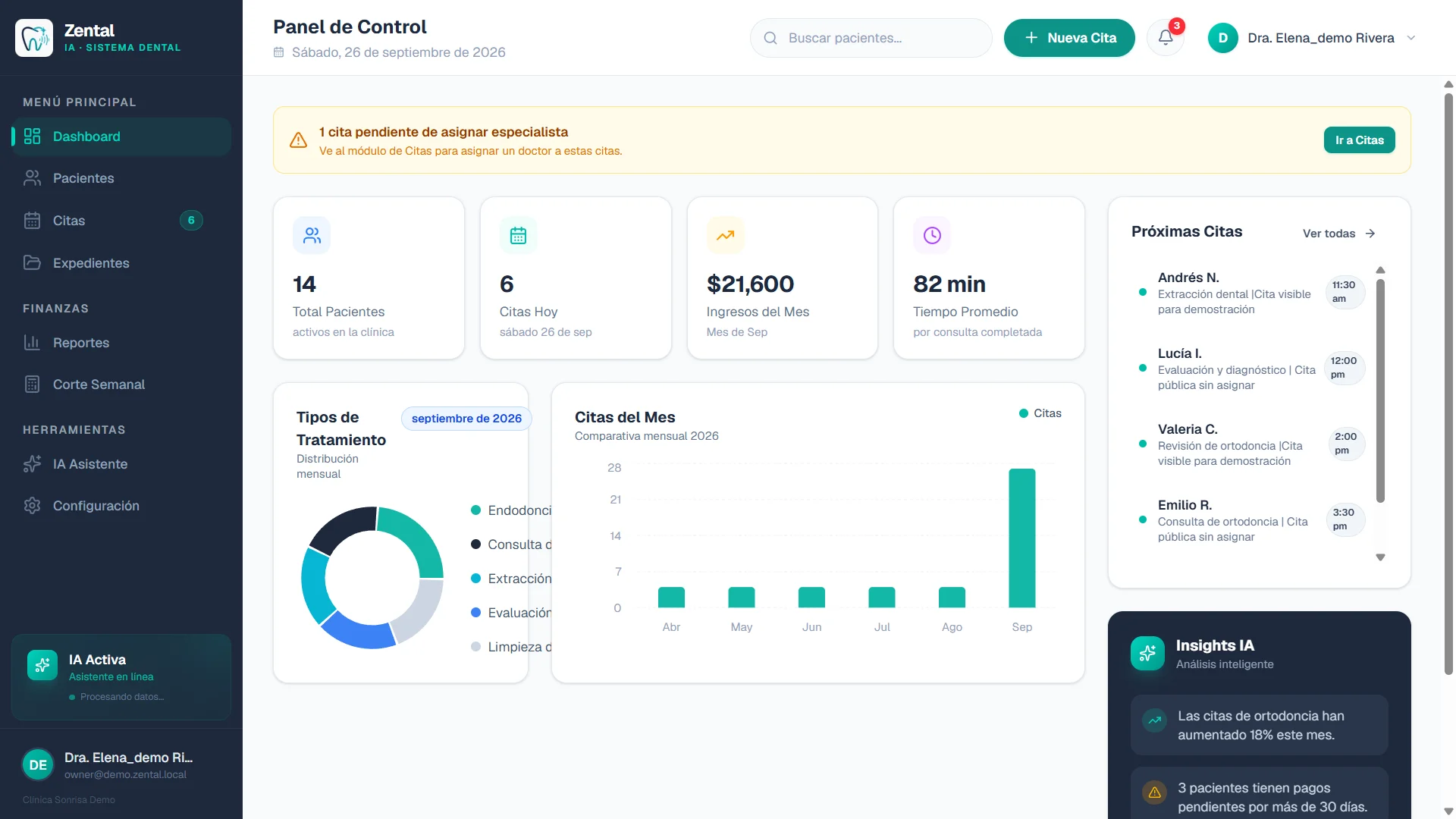Click the donut chart treatment distribution
This screenshot has height=819, width=1456.
(x=372, y=578)
